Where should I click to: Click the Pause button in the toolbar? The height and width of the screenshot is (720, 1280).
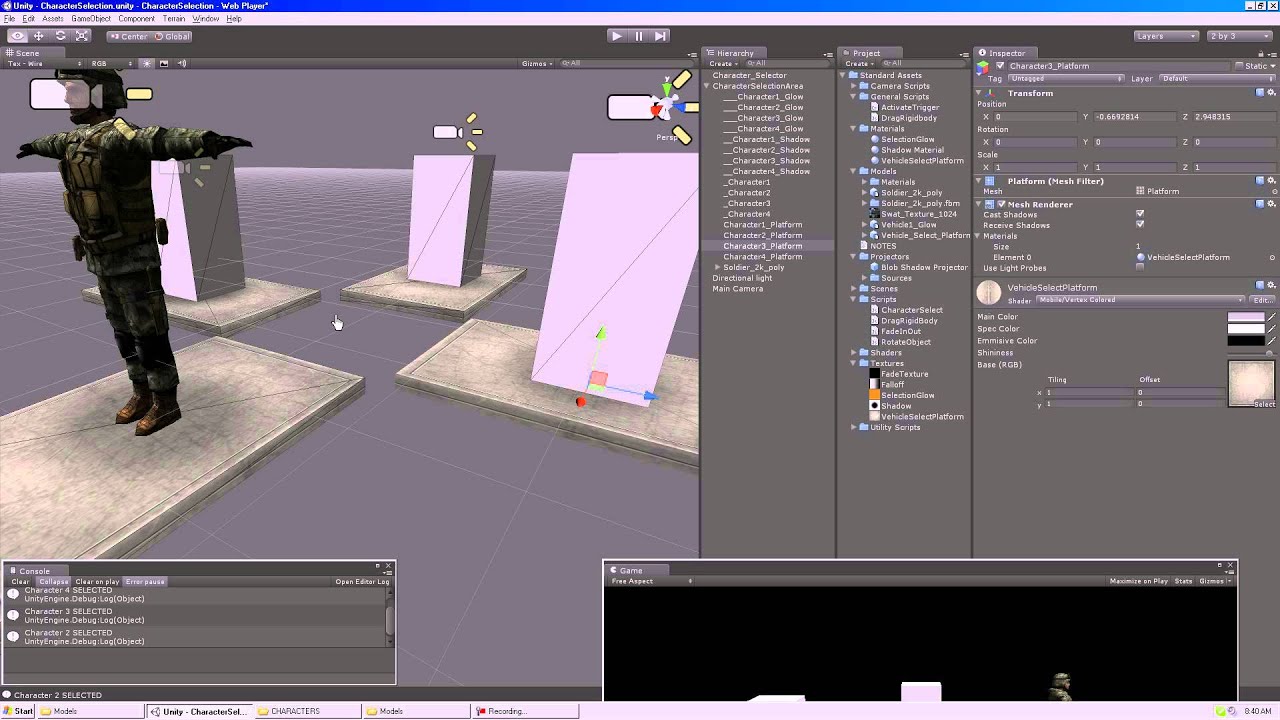coord(638,35)
